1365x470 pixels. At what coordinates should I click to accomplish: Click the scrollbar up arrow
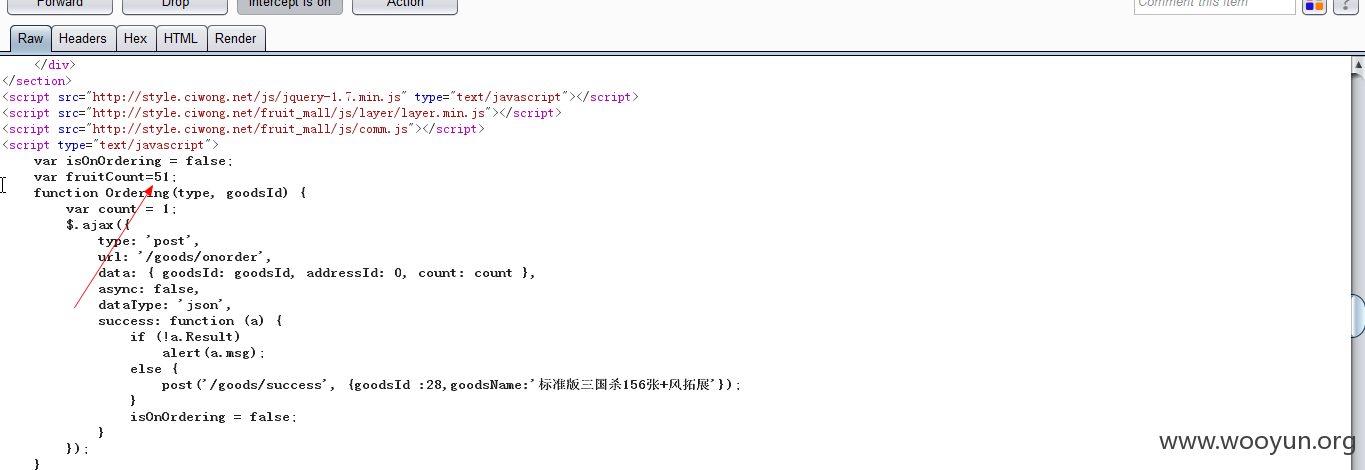[x=1358, y=66]
